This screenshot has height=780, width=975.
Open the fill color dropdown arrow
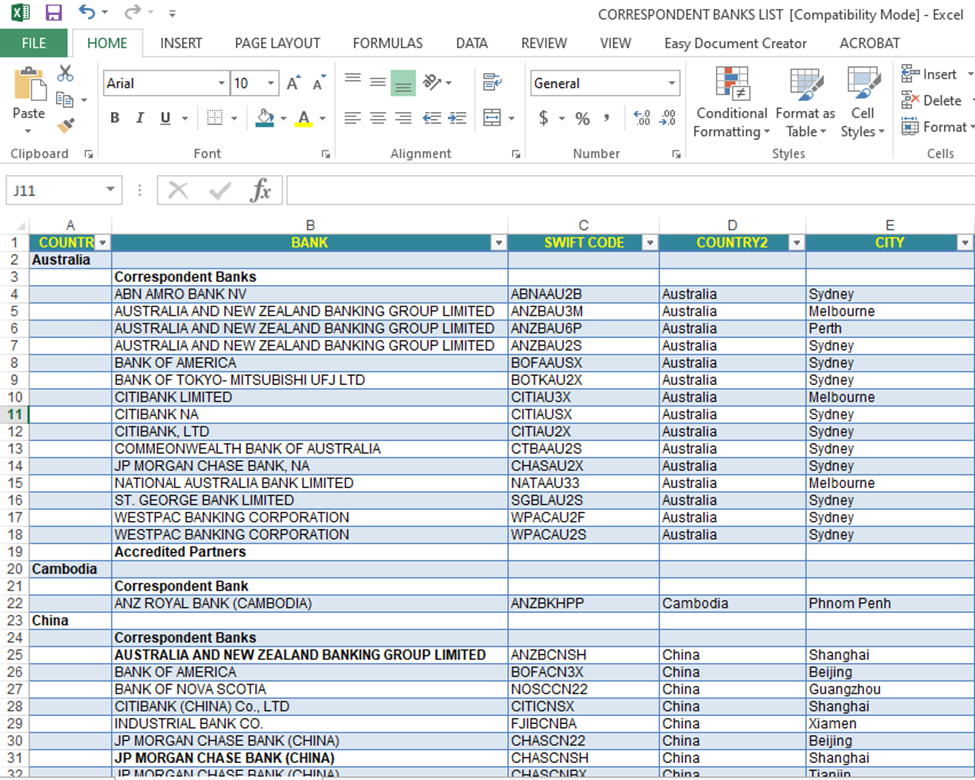tap(284, 118)
